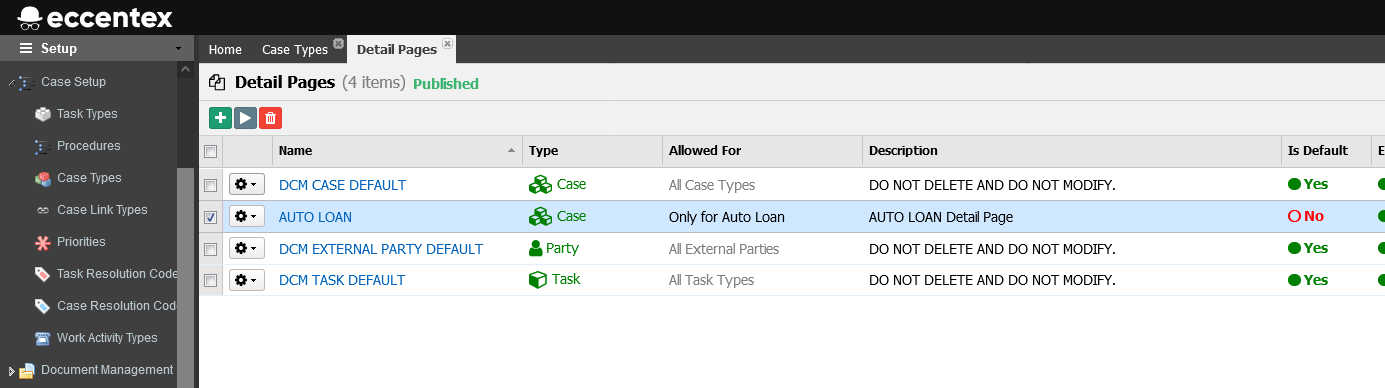Switch to the Home tab
Viewport: 1385px width, 388px height.
pyautogui.click(x=225, y=49)
